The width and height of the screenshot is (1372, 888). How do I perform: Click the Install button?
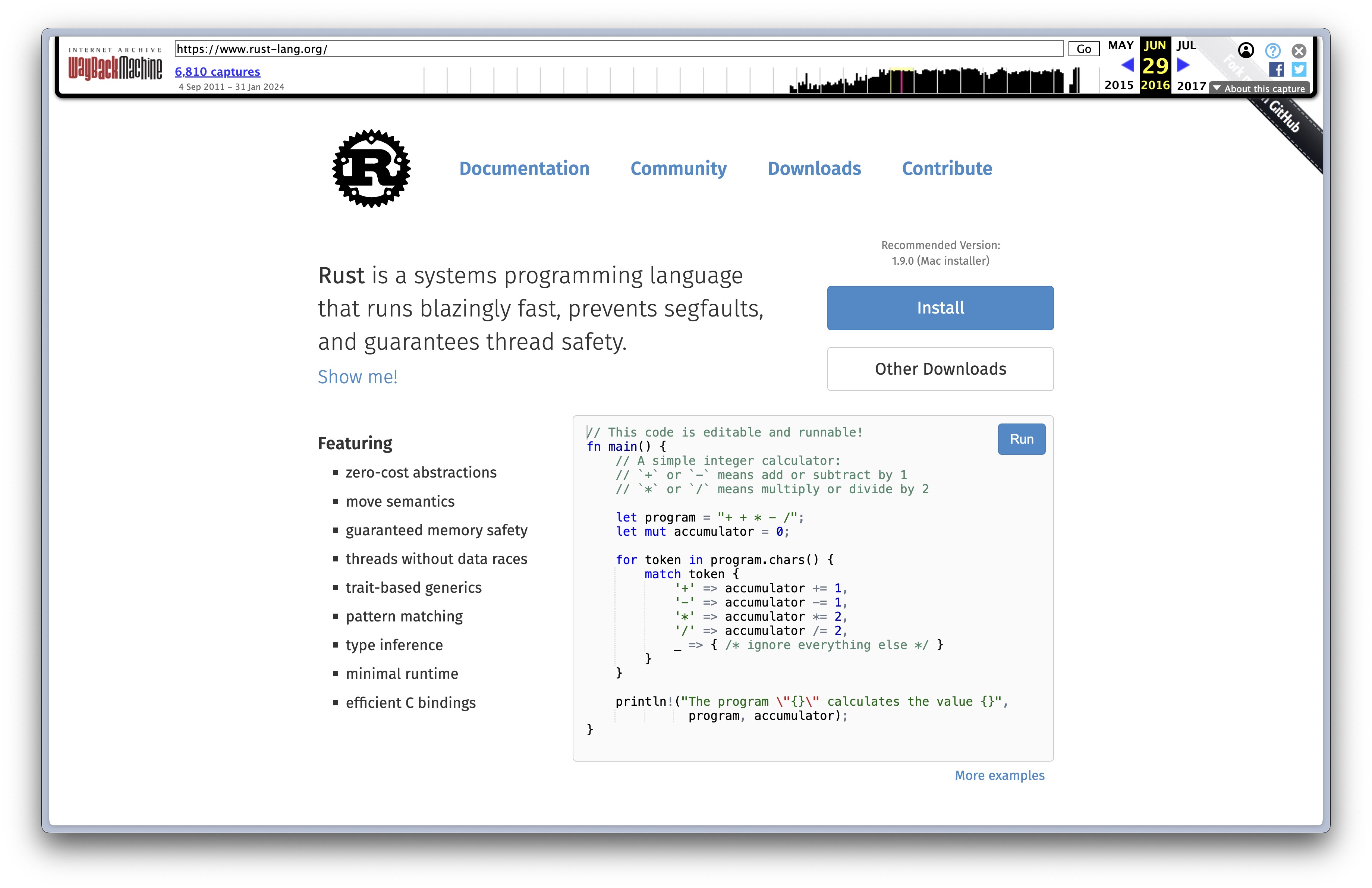940,308
